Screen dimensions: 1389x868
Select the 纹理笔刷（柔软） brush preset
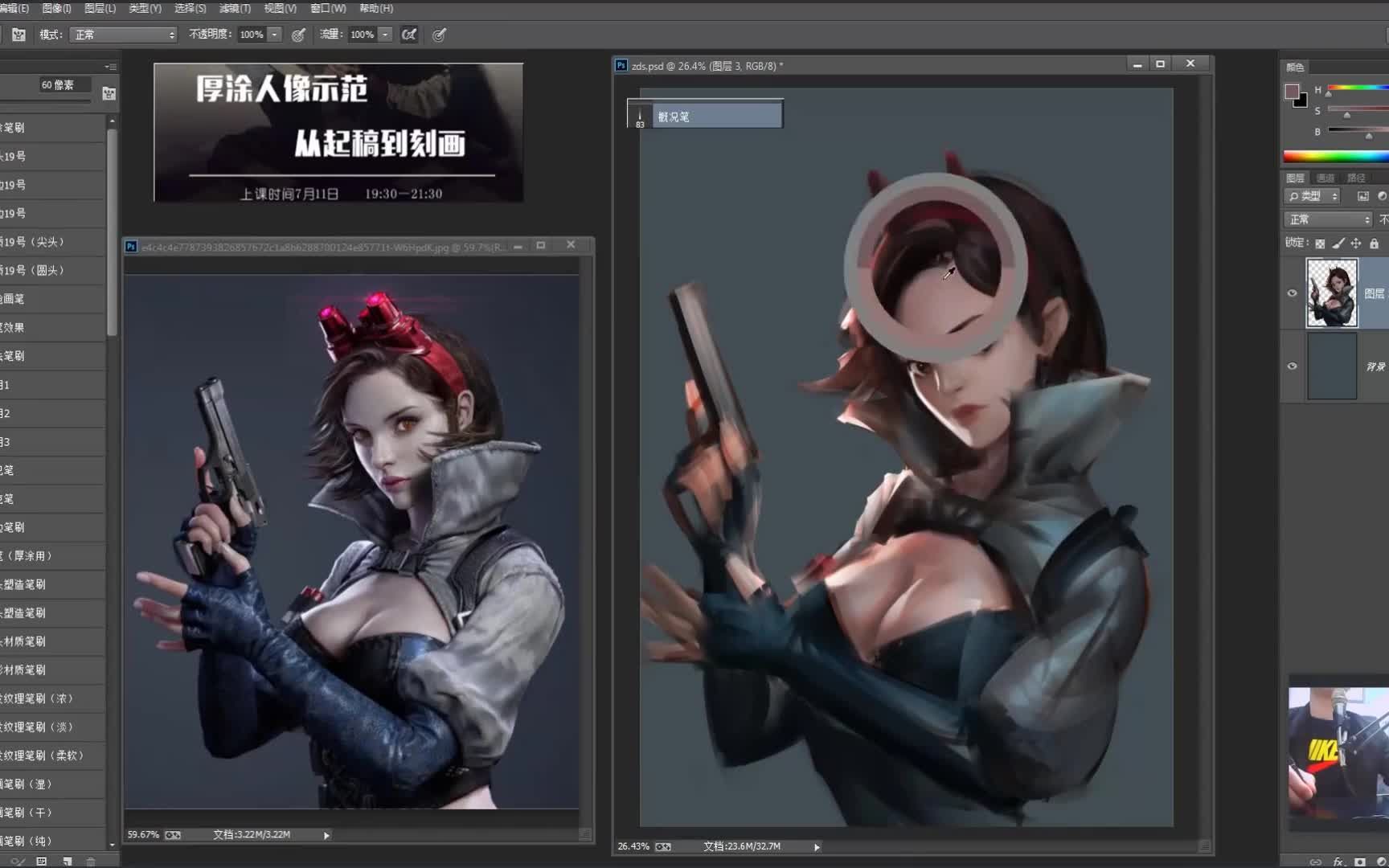click(52, 755)
